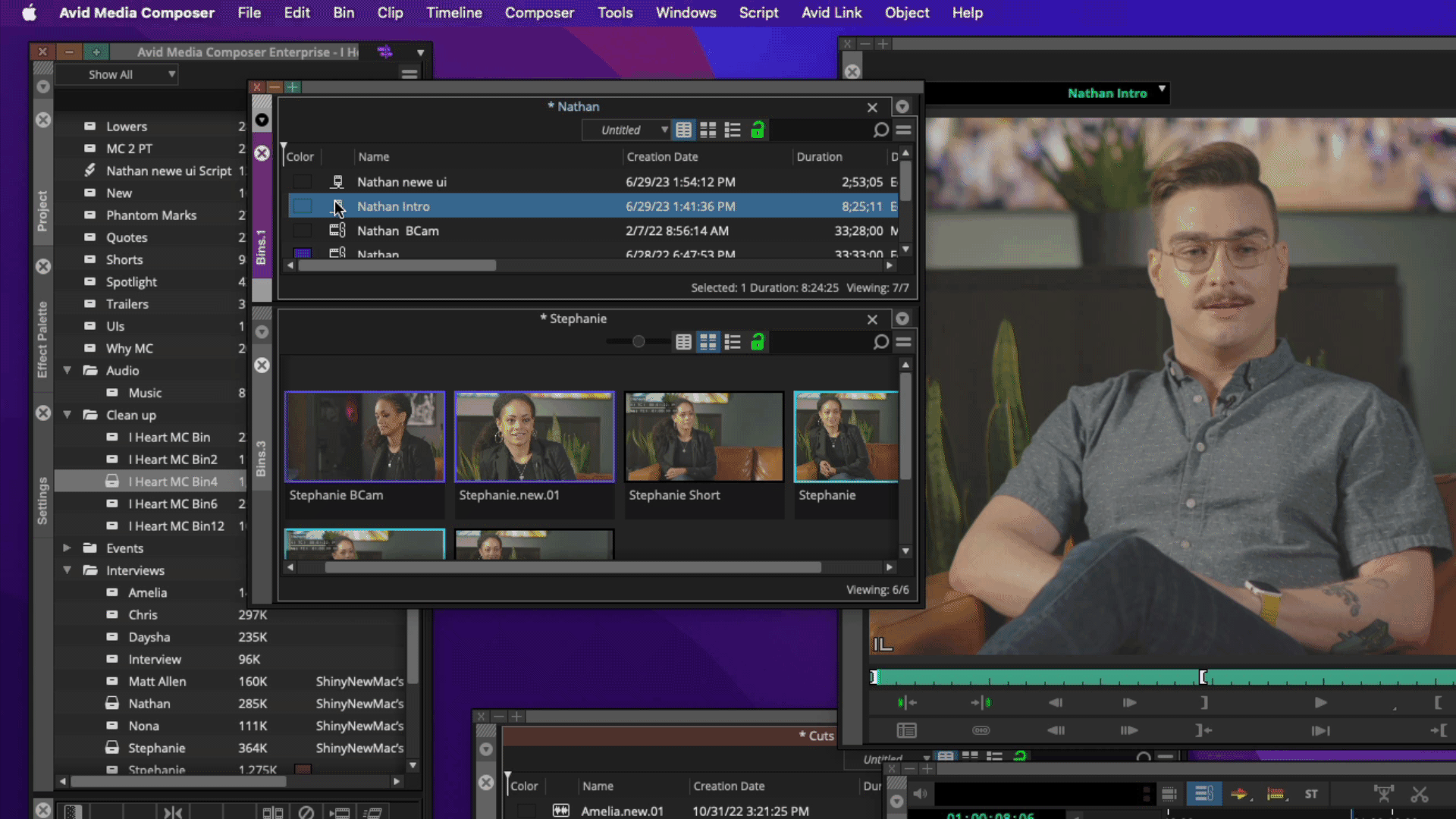
Task: Step forward one frame in the monitor
Action: point(1129,702)
